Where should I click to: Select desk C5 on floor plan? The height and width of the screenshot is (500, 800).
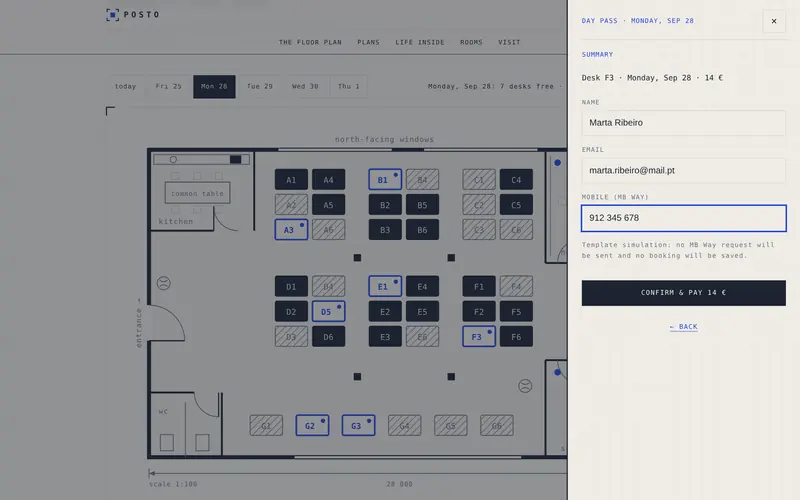tap(516, 205)
